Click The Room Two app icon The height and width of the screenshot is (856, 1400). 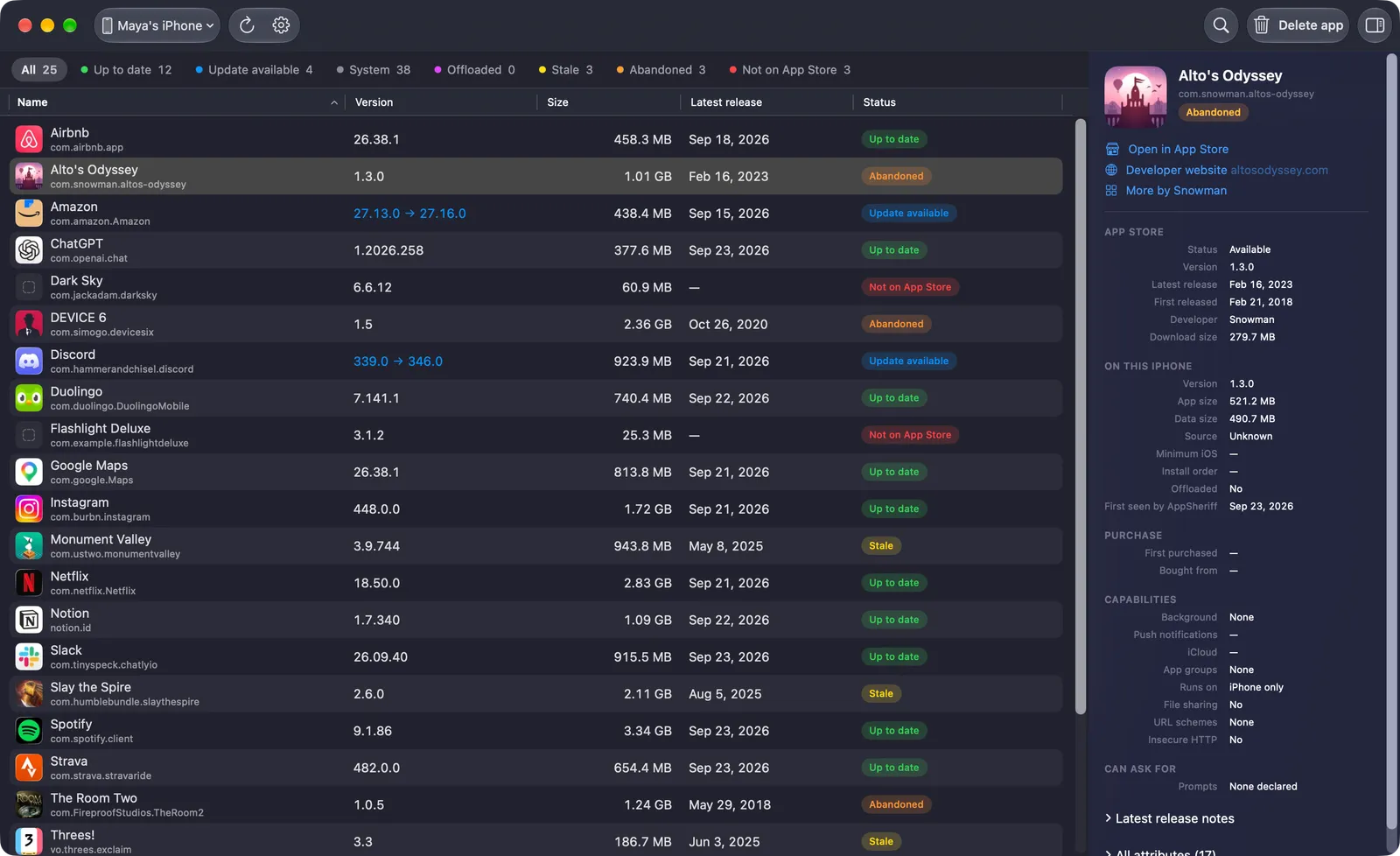(x=29, y=804)
